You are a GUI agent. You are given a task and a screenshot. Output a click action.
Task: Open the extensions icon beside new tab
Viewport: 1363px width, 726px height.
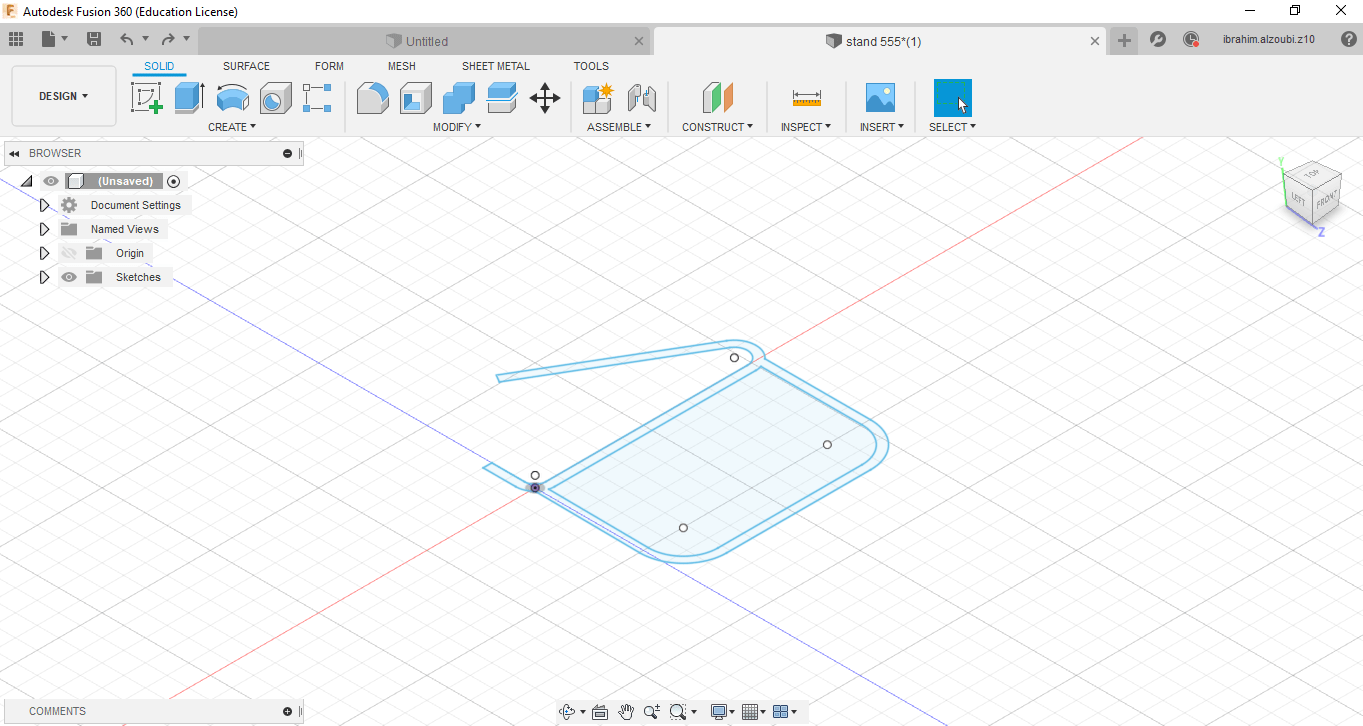click(x=1158, y=40)
